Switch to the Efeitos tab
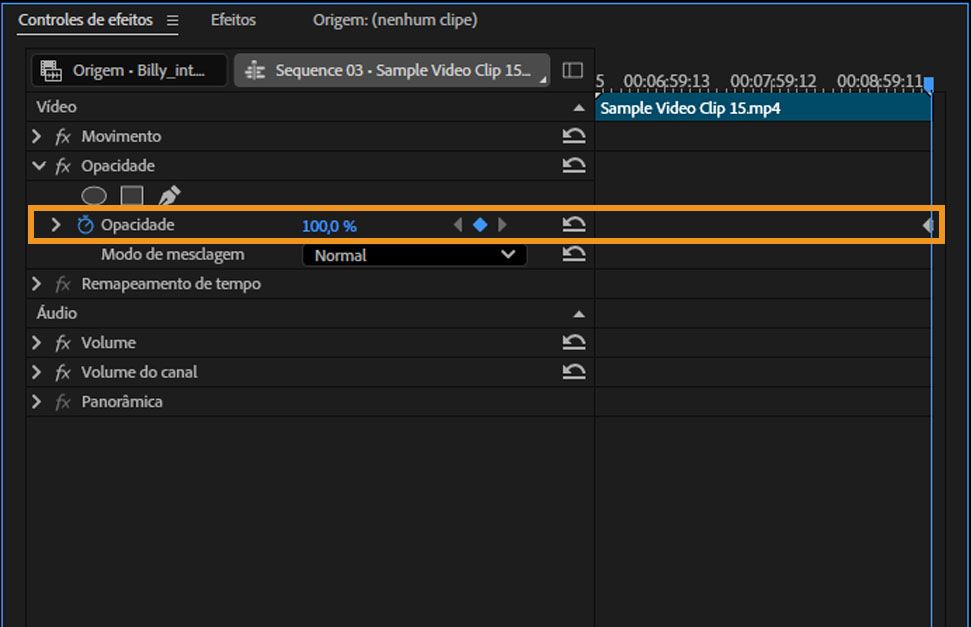Viewport: 971px width, 627px height. (x=232, y=19)
